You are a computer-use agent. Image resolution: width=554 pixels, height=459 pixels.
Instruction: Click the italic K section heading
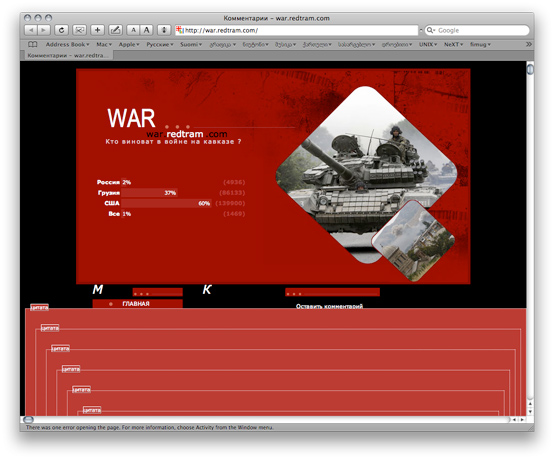207,290
